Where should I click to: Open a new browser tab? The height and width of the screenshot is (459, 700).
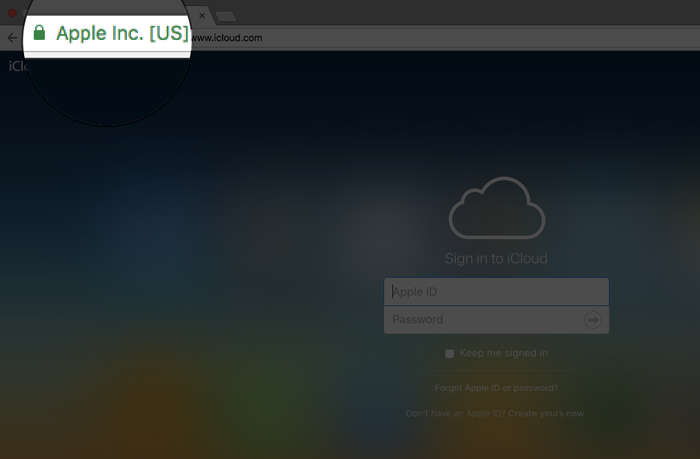(x=226, y=17)
